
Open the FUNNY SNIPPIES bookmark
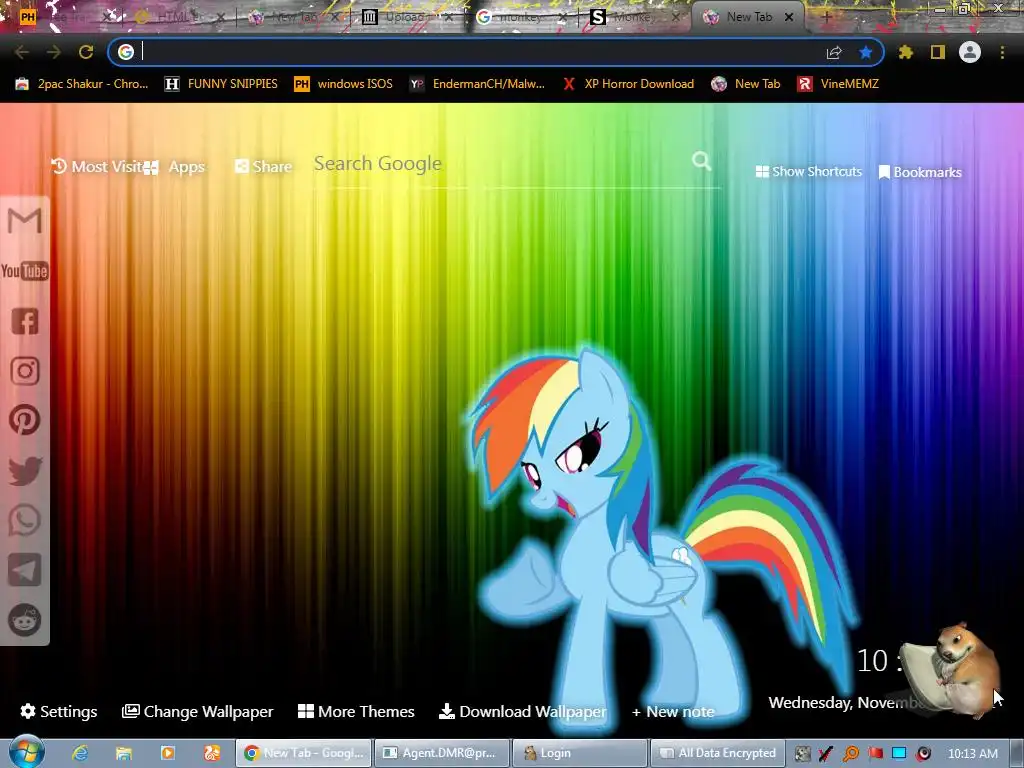221,84
